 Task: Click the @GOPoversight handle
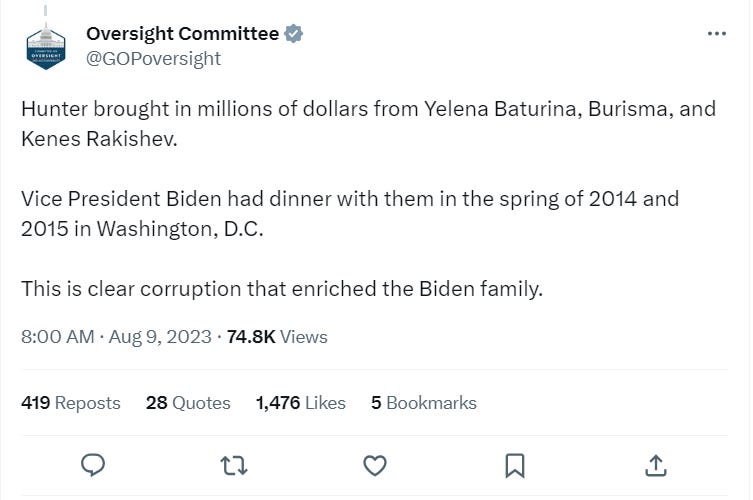[153, 58]
